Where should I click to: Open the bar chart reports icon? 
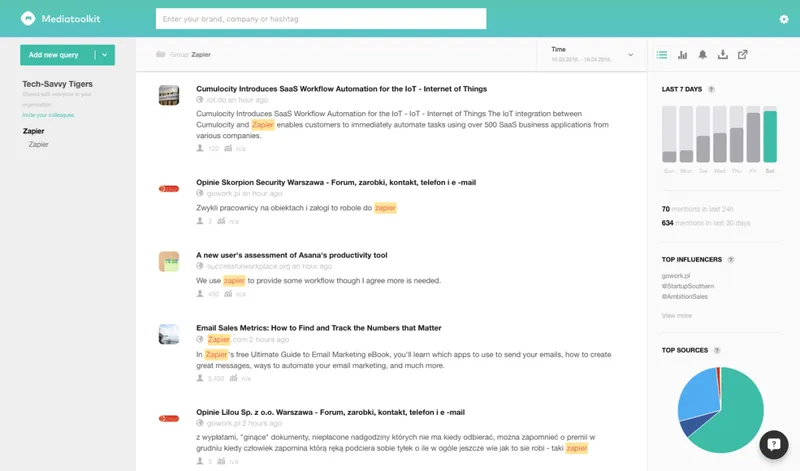point(682,55)
